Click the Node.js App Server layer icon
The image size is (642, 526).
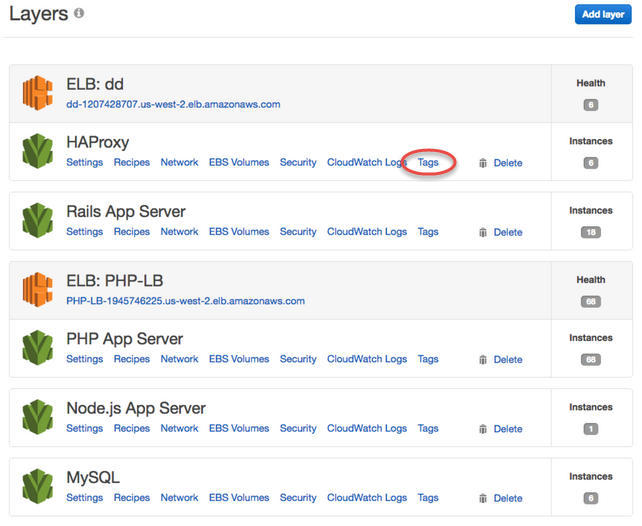pos(38,417)
